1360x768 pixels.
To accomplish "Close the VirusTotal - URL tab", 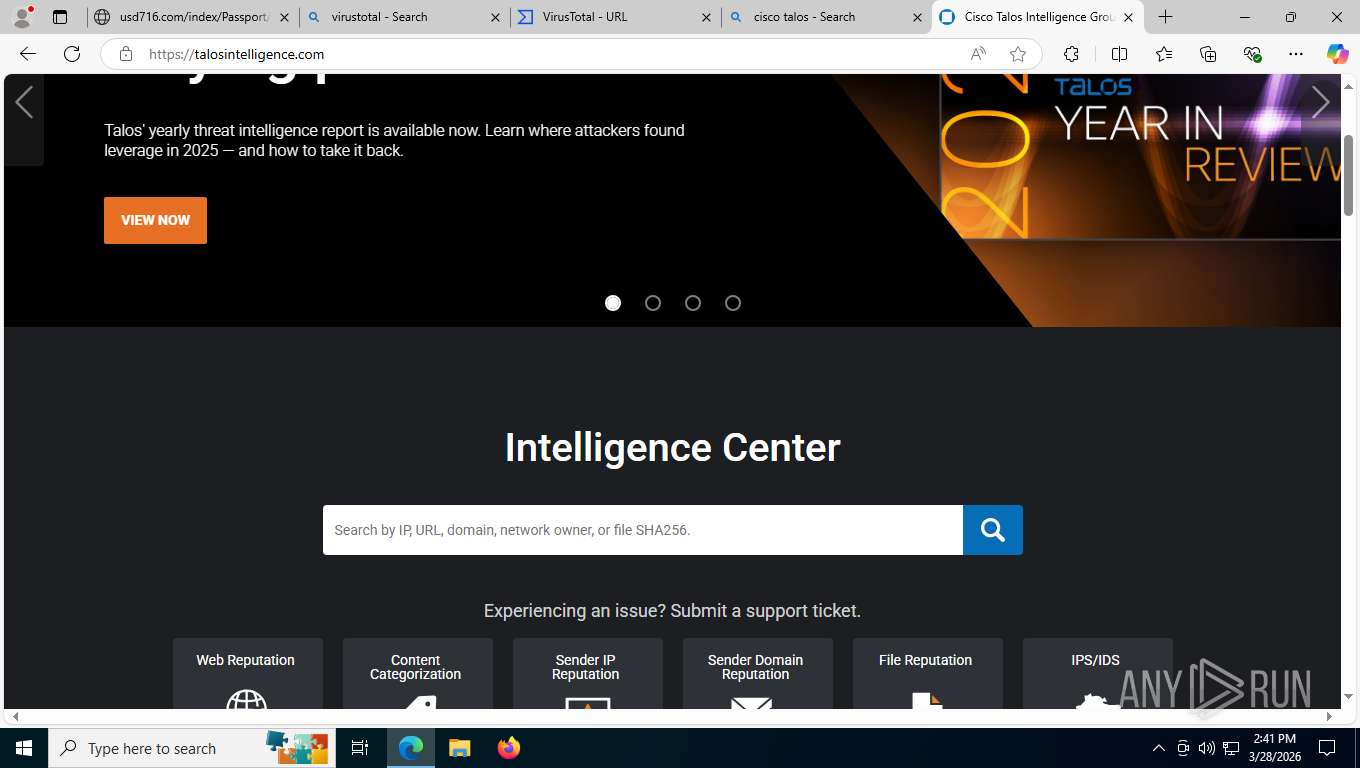I will click(706, 17).
